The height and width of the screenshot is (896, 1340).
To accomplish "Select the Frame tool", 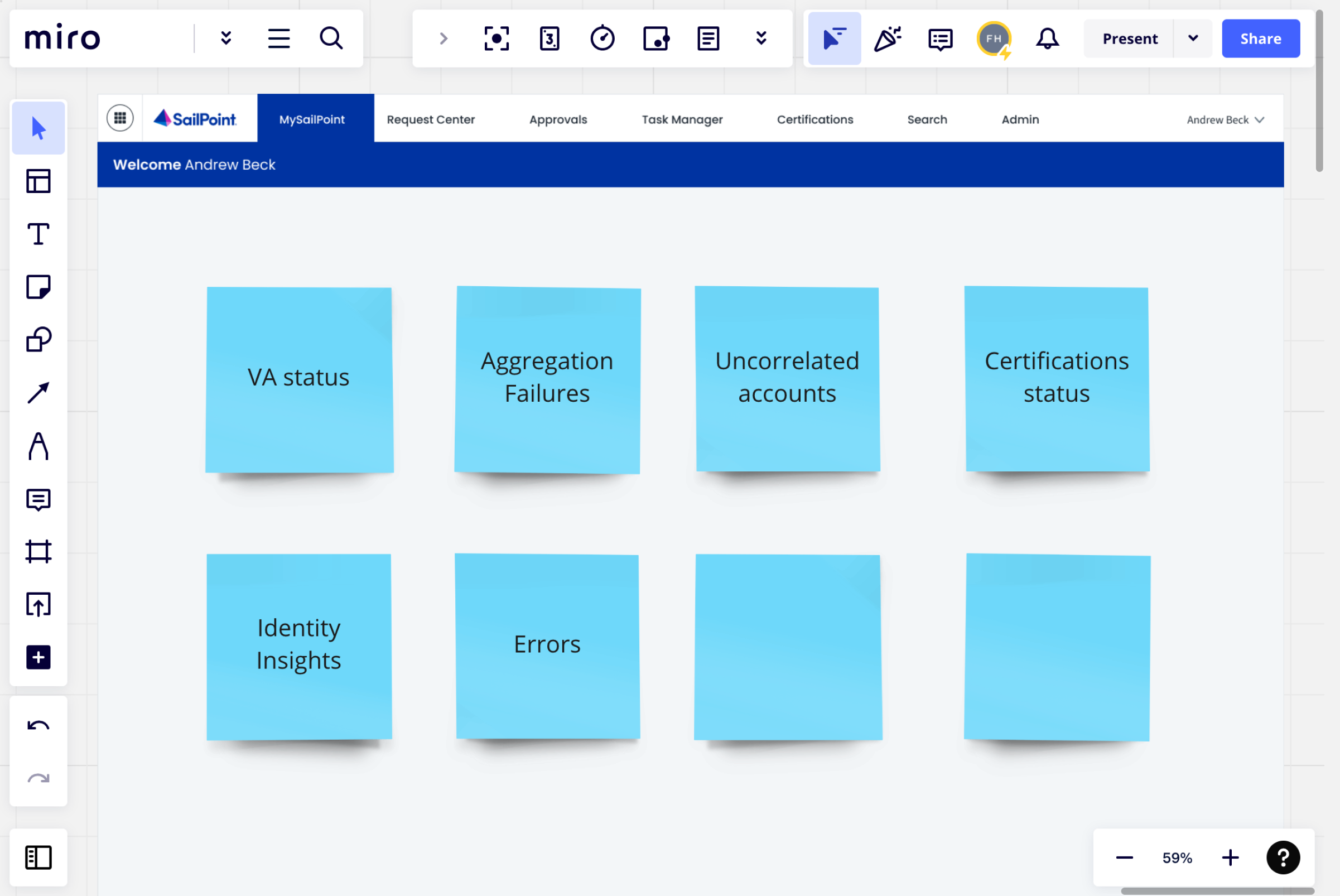I will pyautogui.click(x=38, y=551).
